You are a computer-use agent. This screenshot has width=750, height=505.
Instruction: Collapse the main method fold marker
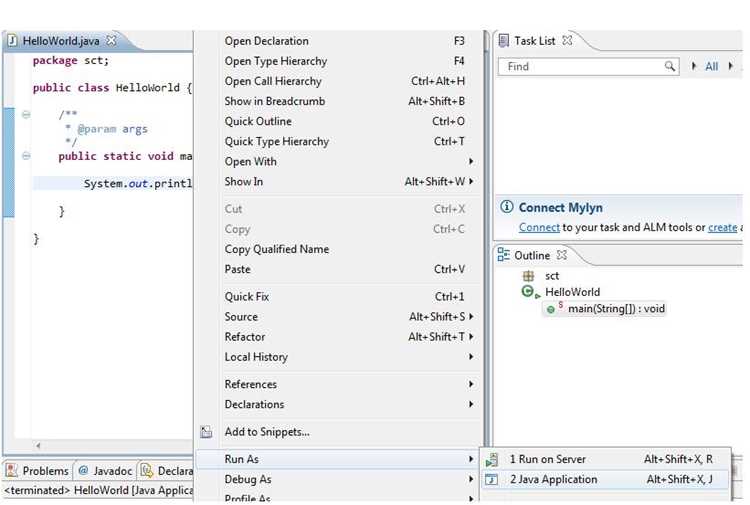tap(26, 156)
